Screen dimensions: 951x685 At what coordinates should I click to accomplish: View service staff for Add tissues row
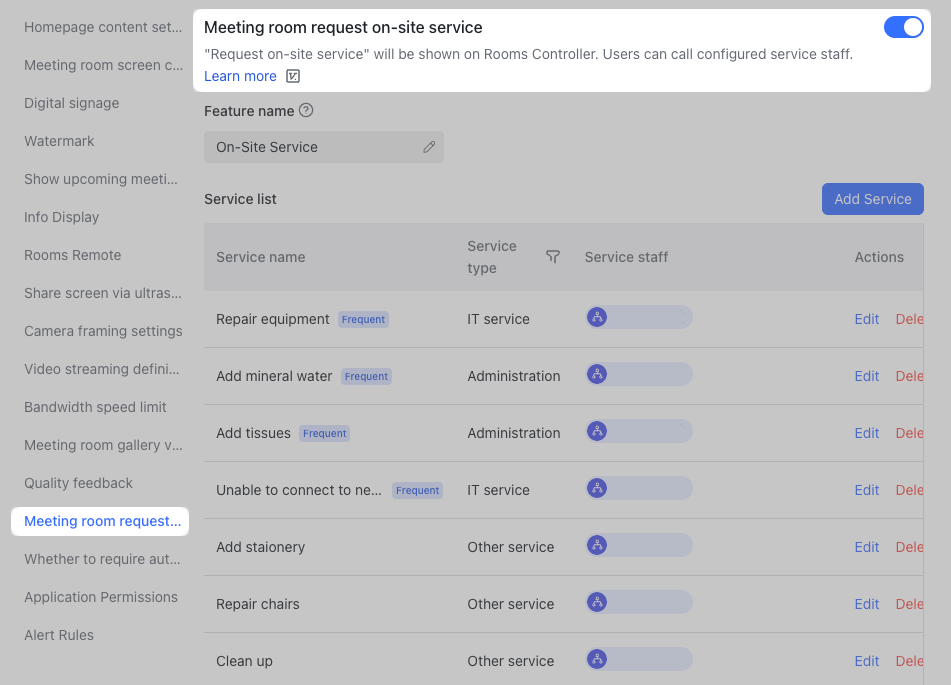tap(597, 430)
